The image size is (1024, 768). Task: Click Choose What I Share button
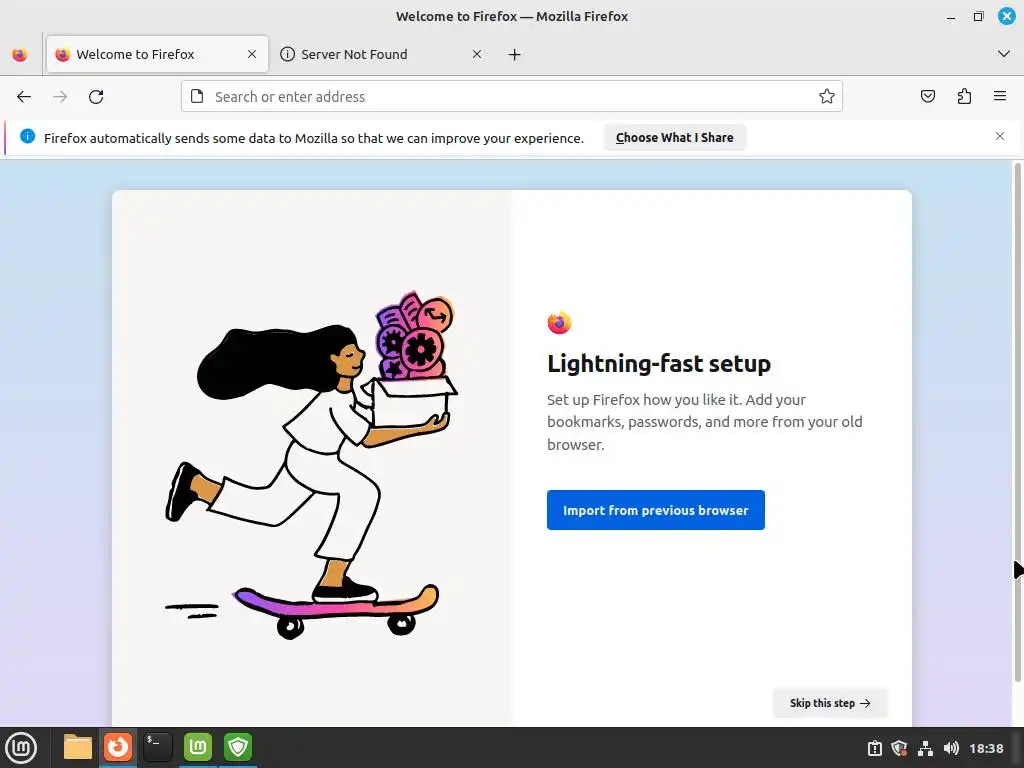point(675,138)
